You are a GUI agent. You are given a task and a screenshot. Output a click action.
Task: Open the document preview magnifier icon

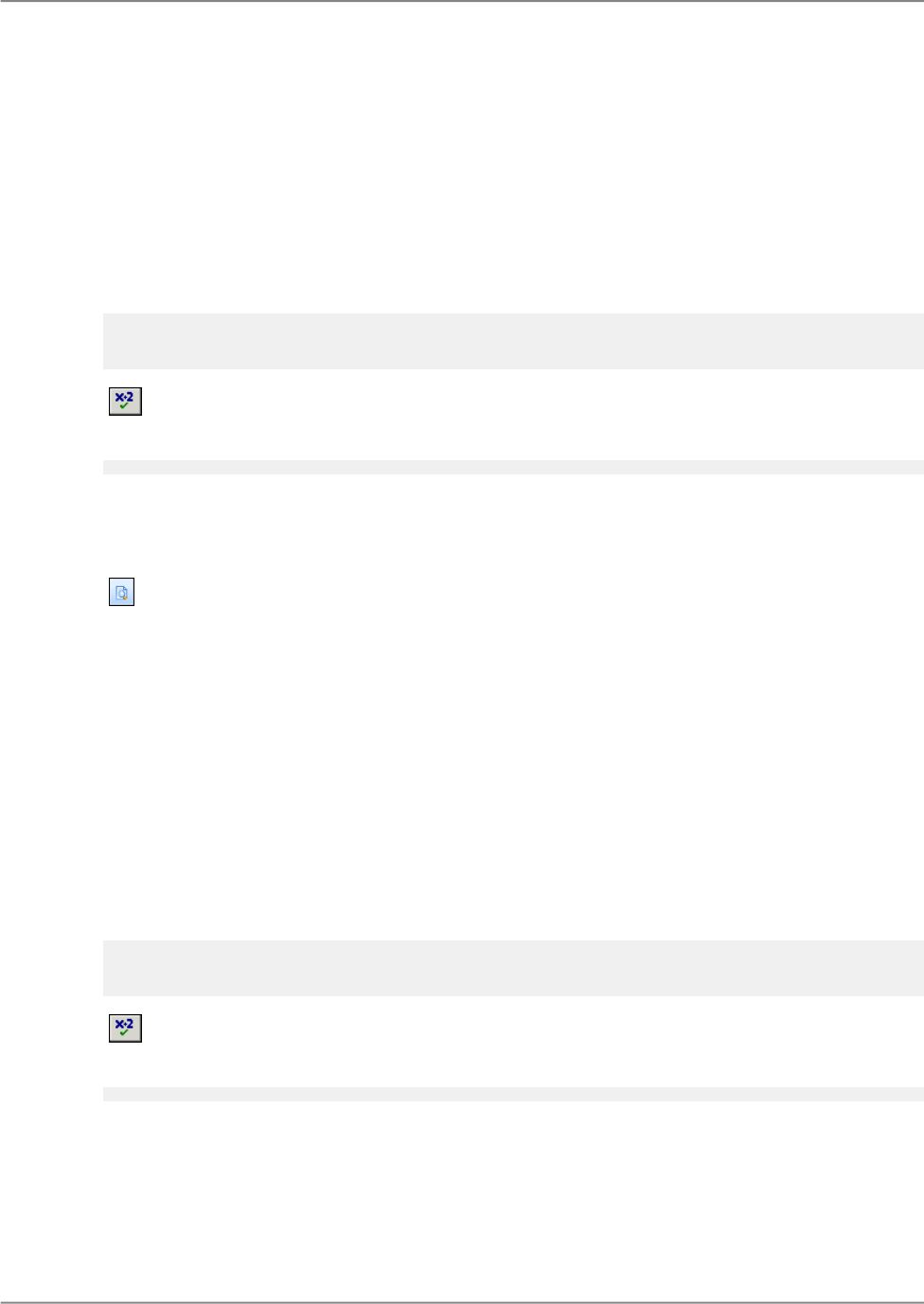[x=121, y=593]
